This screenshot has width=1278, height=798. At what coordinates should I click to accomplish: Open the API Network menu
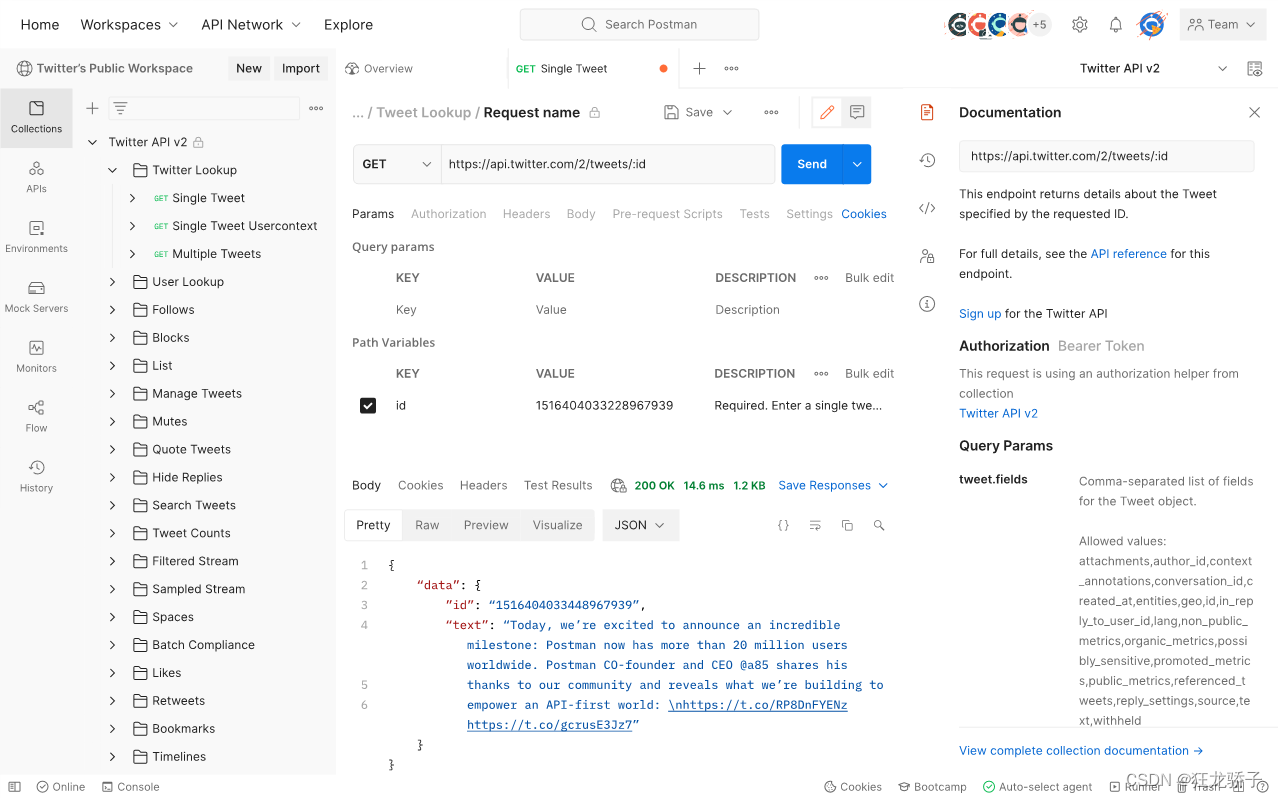coord(251,25)
